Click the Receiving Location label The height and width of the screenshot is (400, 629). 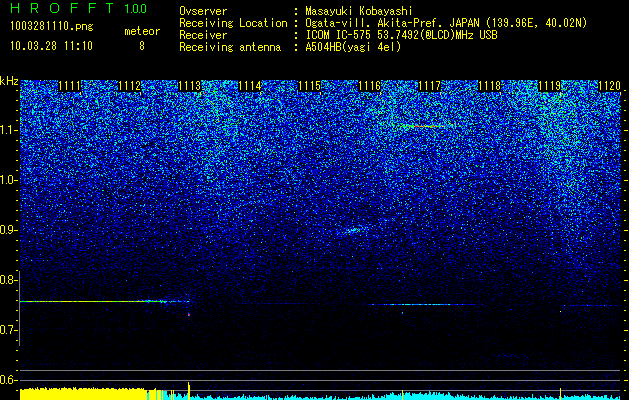(233, 23)
